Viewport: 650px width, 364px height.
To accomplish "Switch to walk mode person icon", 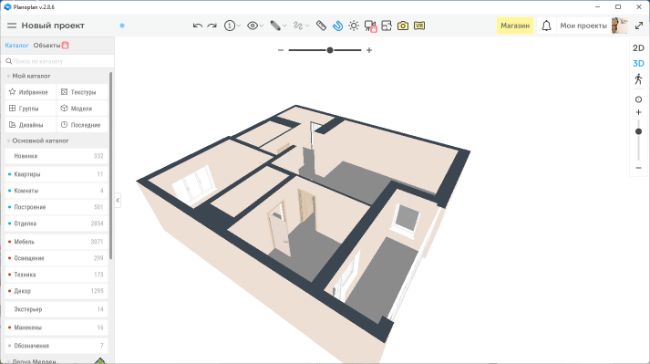I will [x=638, y=79].
